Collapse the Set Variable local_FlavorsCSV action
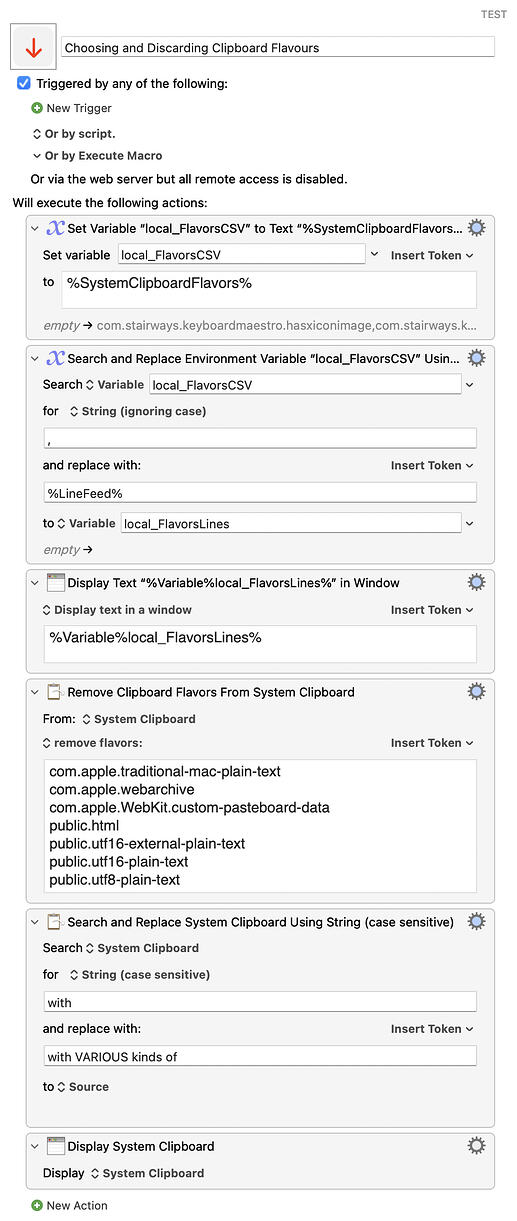The width and height of the screenshot is (517, 1221). [36, 228]
